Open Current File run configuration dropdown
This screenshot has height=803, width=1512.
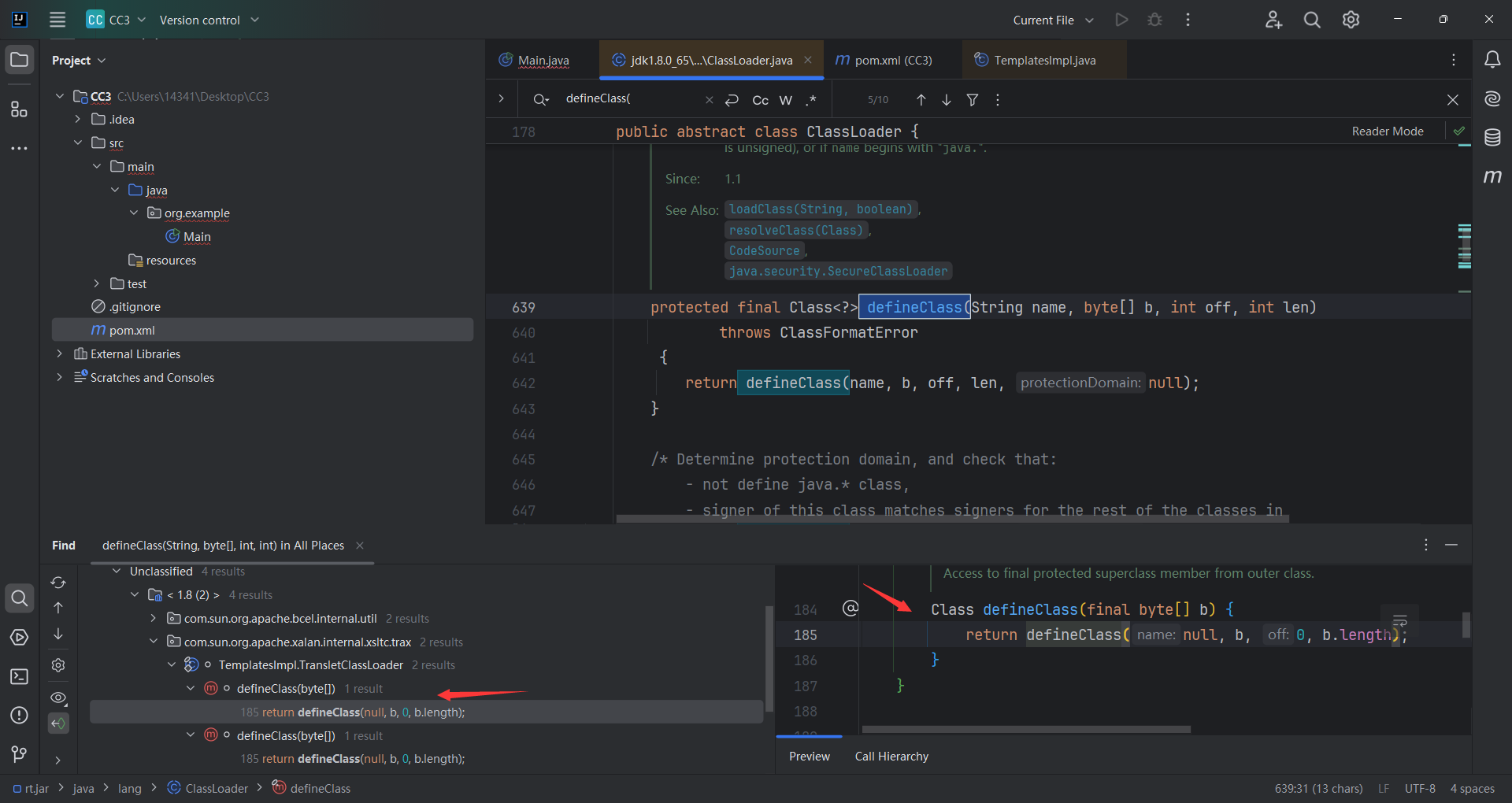[1053, 20]
